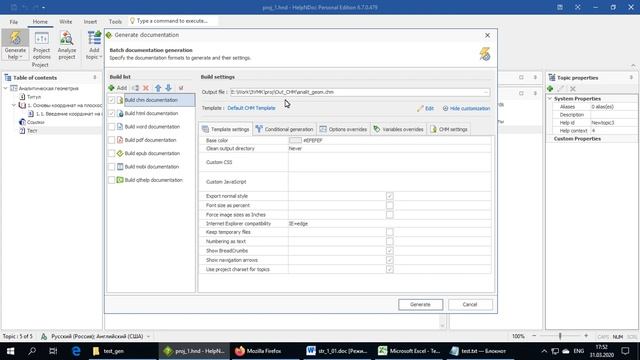Viewport: 640px width, 360px height.
Task: Switch to the Insert ribbon tab
Action: [x=90, y=22]
